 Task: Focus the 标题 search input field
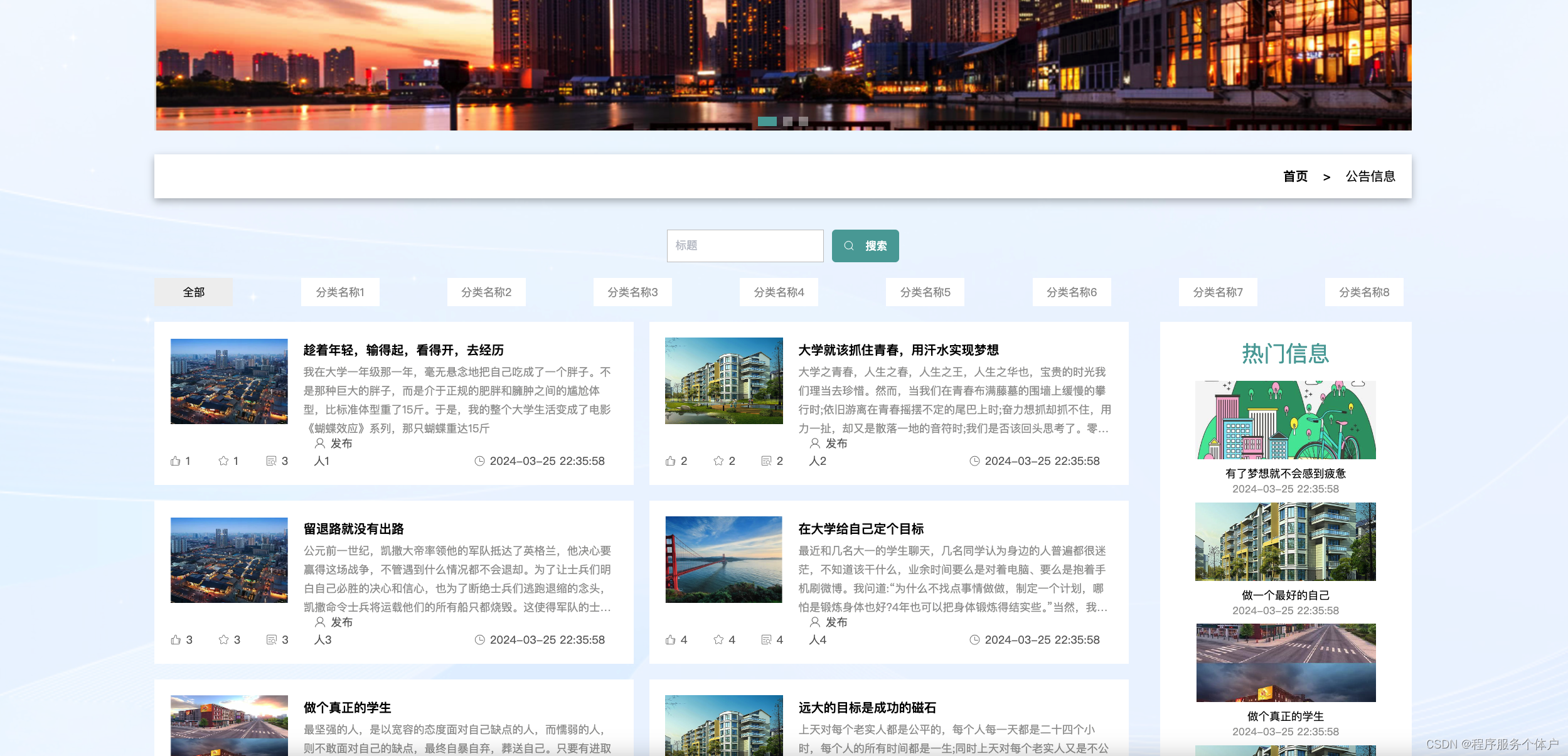click(x=745, y=246)
